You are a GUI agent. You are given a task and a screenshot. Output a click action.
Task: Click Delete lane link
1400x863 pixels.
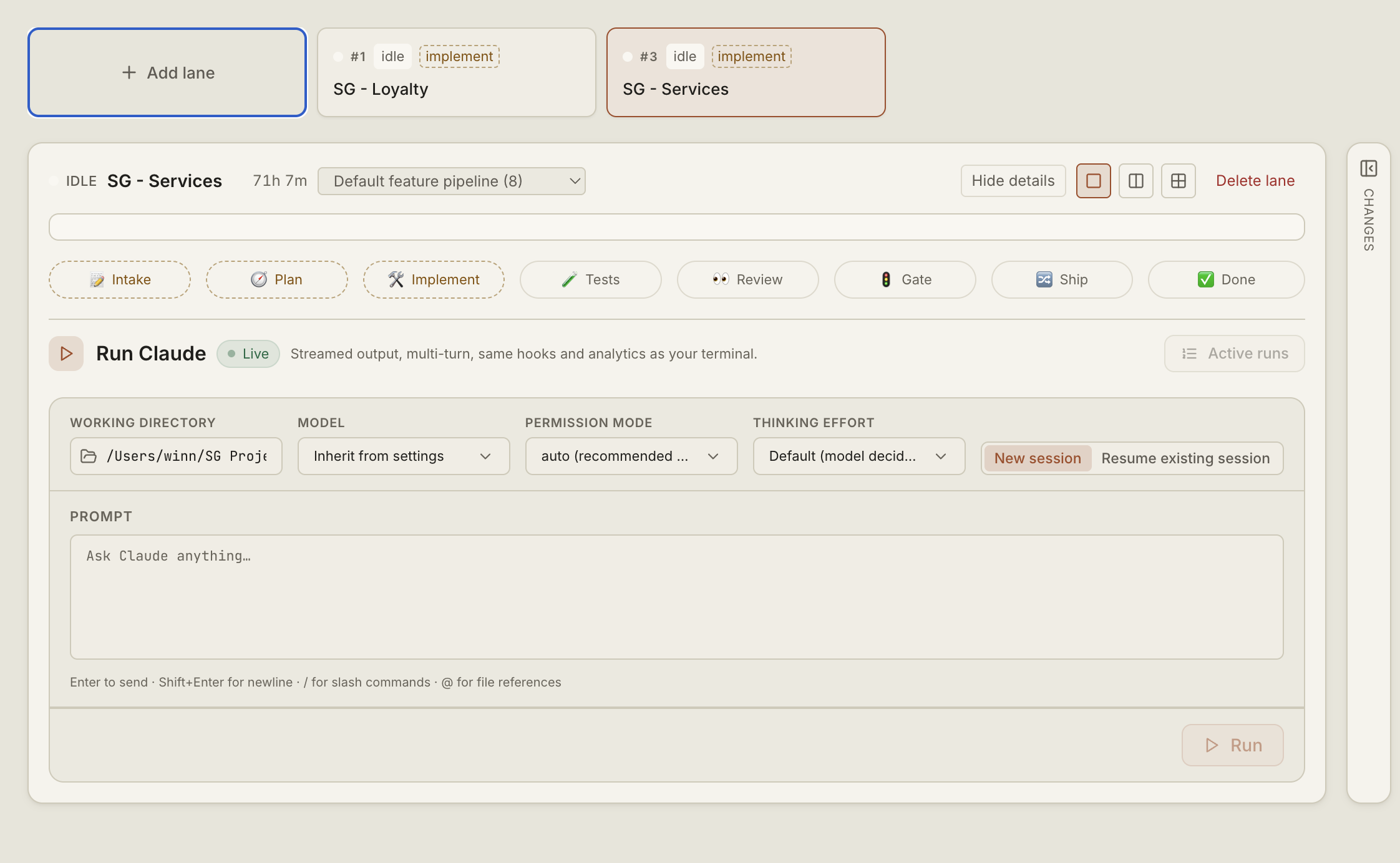point(1255,181)
